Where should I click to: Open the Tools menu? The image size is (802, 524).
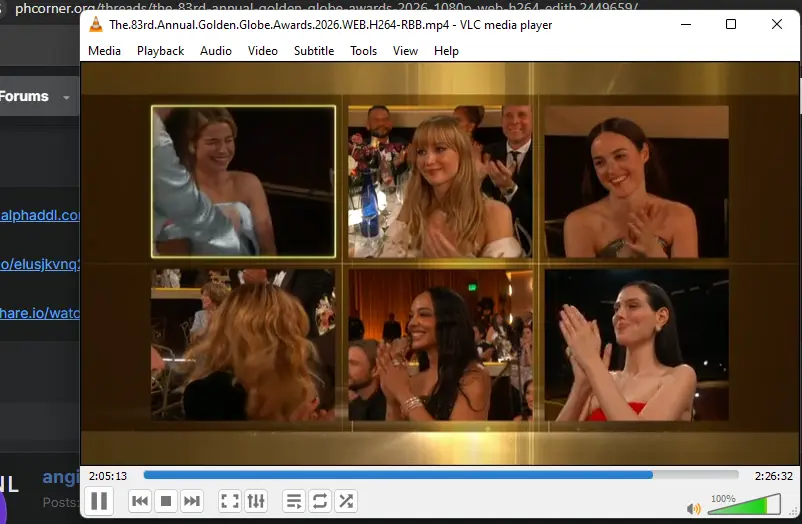pyautogui.click(x=364, y=51)
